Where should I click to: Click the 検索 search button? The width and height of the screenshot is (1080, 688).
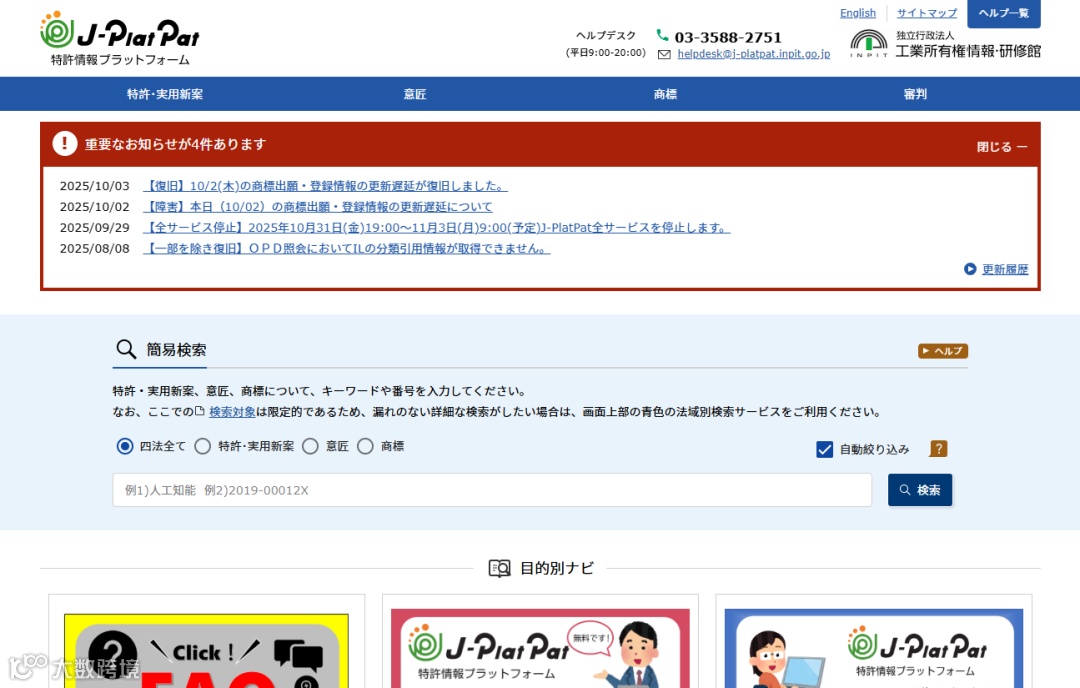[x=920, y=490]
